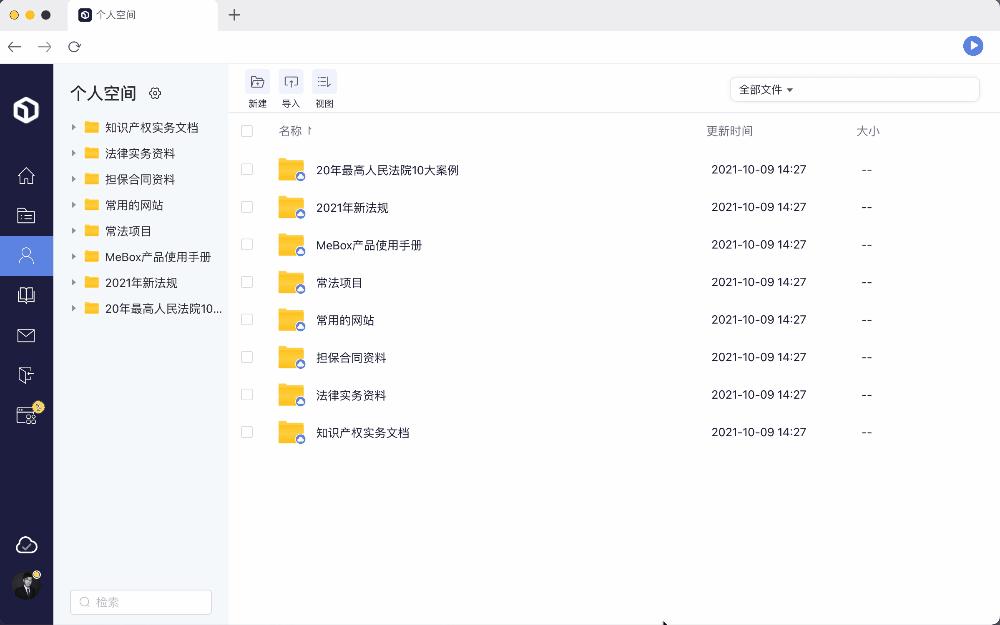
Task: Click the 导入 import icon
Action: click(x=291, y=81)
